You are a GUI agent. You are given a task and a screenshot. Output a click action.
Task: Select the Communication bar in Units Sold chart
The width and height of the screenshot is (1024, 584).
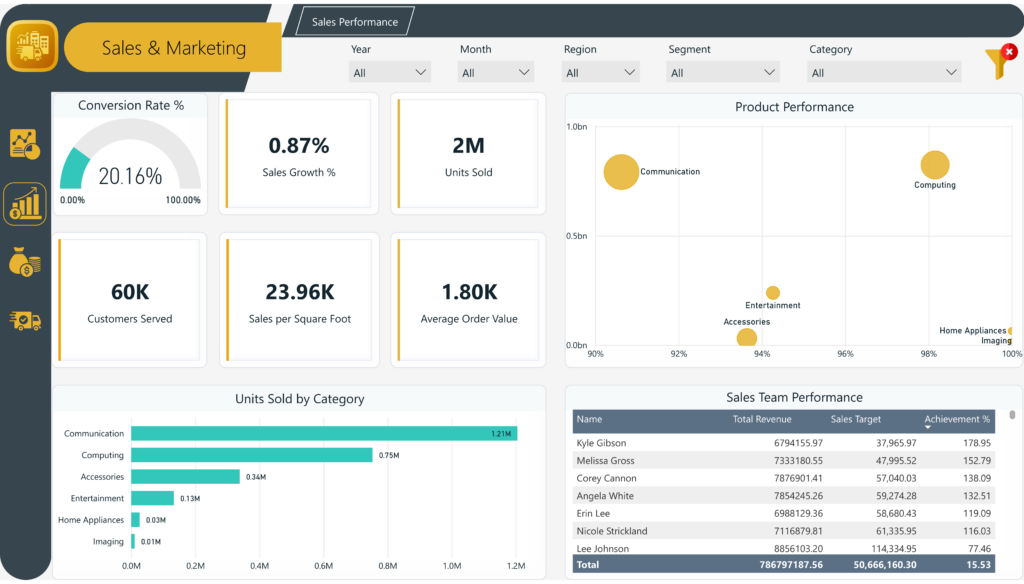pyautogui.click(x=323, y=434)
